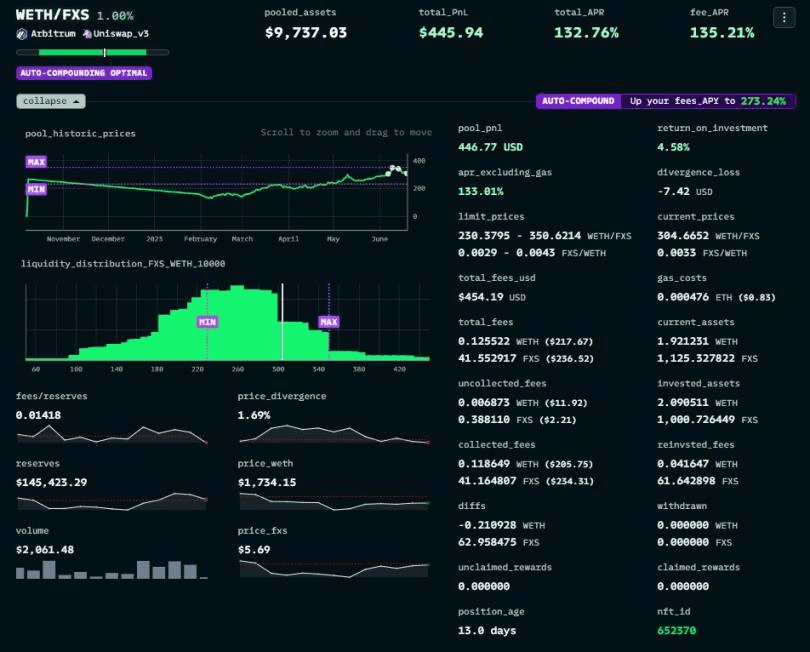Click the AUTO-COMPOUND button

(x=578, y=101)
